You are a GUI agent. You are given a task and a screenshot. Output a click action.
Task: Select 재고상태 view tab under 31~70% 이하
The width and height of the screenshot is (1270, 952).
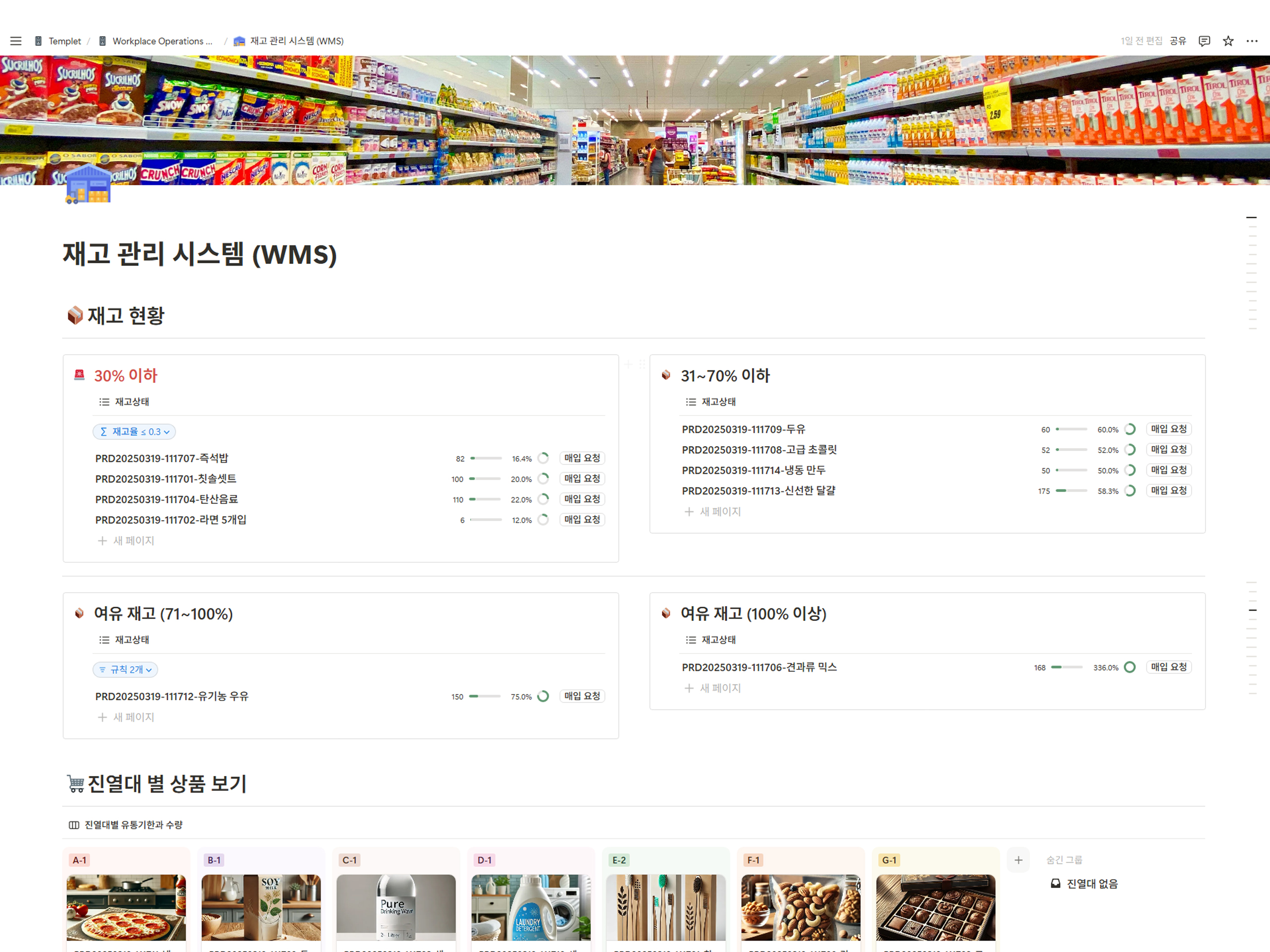[711, 402]
